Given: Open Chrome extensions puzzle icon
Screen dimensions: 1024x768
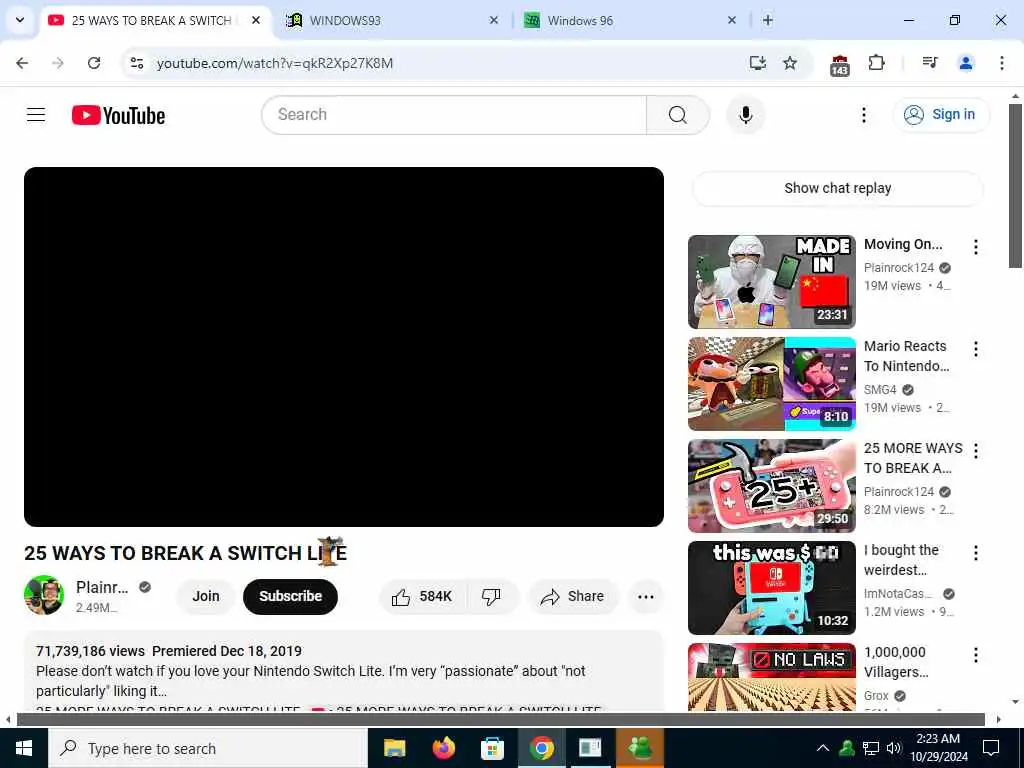Looking at the screenshot, I should [x=876, y=63].
